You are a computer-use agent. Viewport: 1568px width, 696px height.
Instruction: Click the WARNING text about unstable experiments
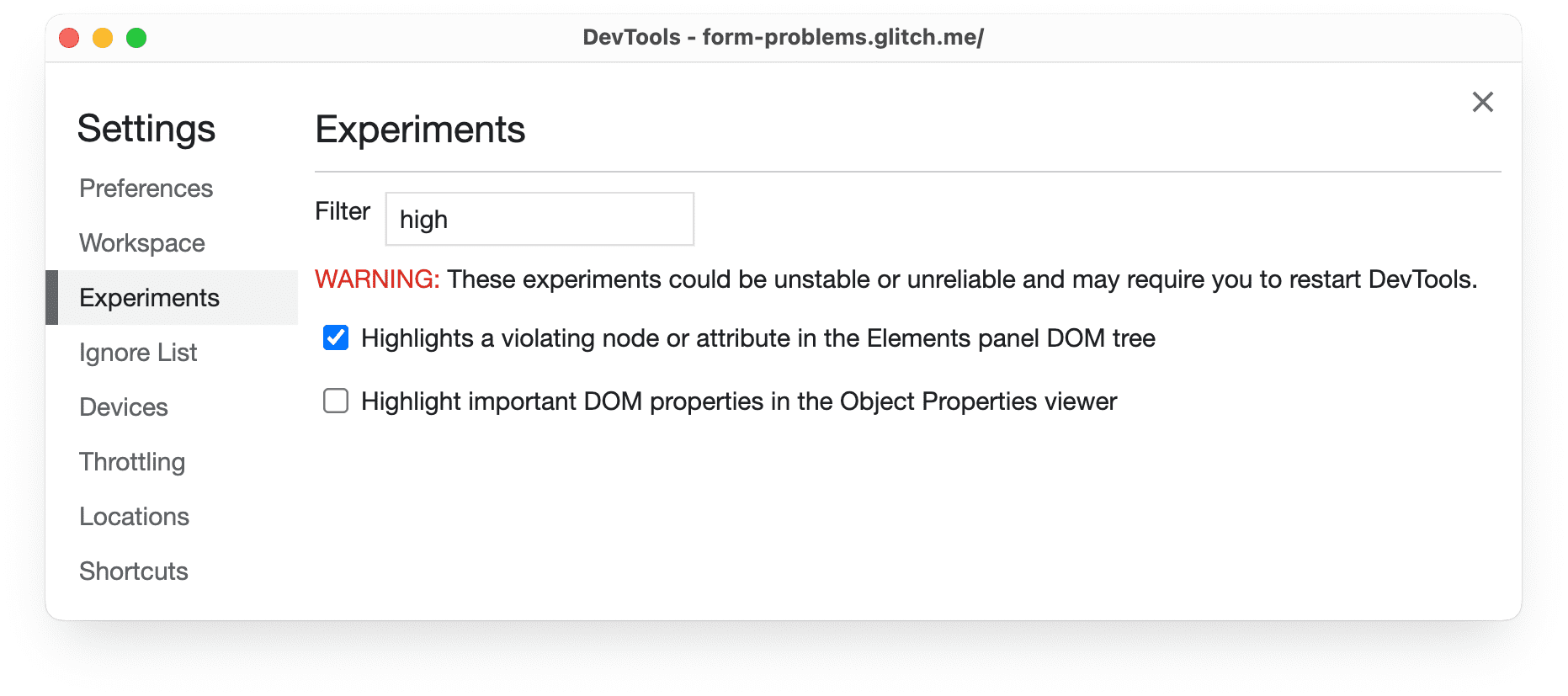tap(377, 279)
